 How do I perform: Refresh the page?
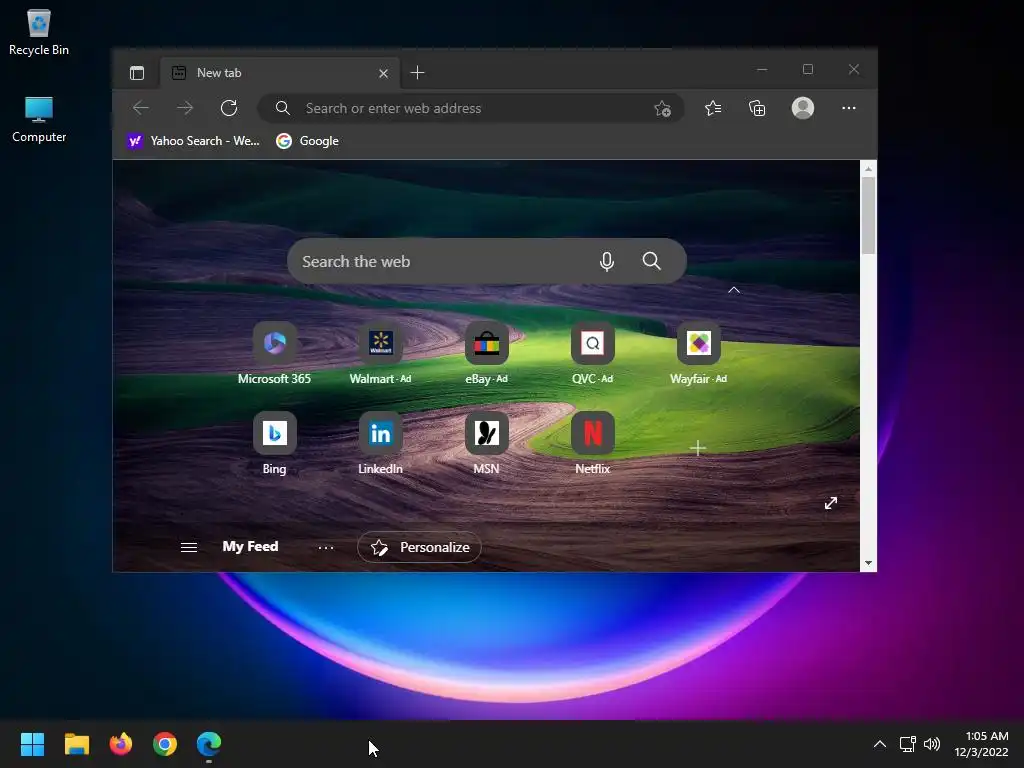point(229,108)
